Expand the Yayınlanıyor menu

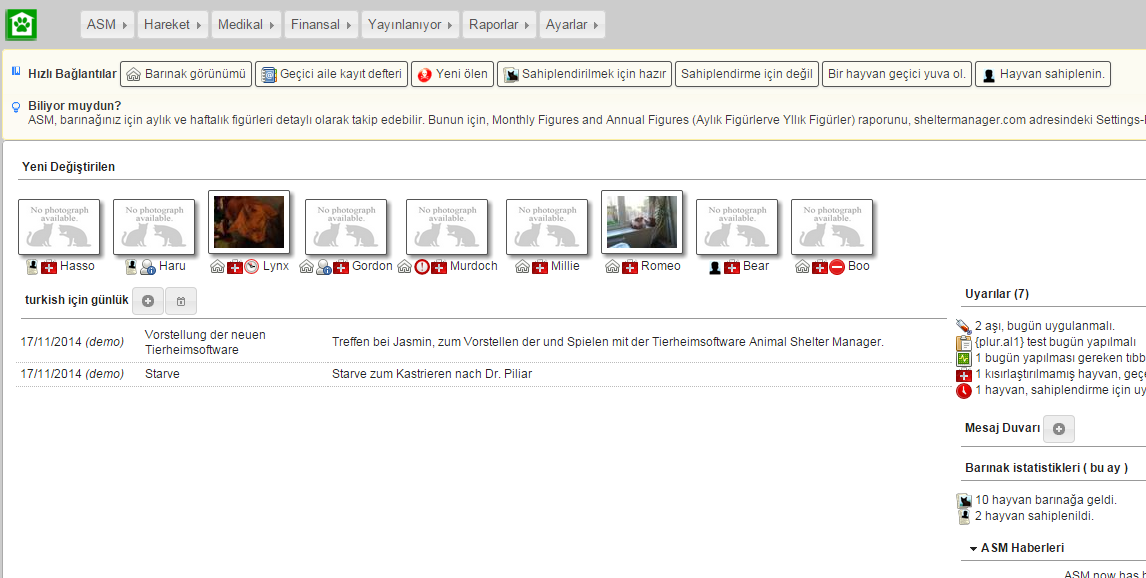click(x=411, y=25)
